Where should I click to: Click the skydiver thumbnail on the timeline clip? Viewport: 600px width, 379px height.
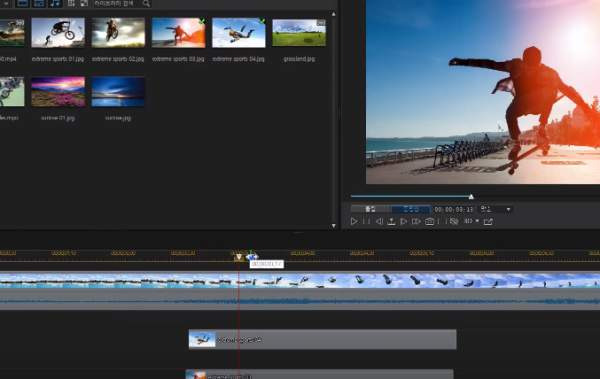(202, 340)
